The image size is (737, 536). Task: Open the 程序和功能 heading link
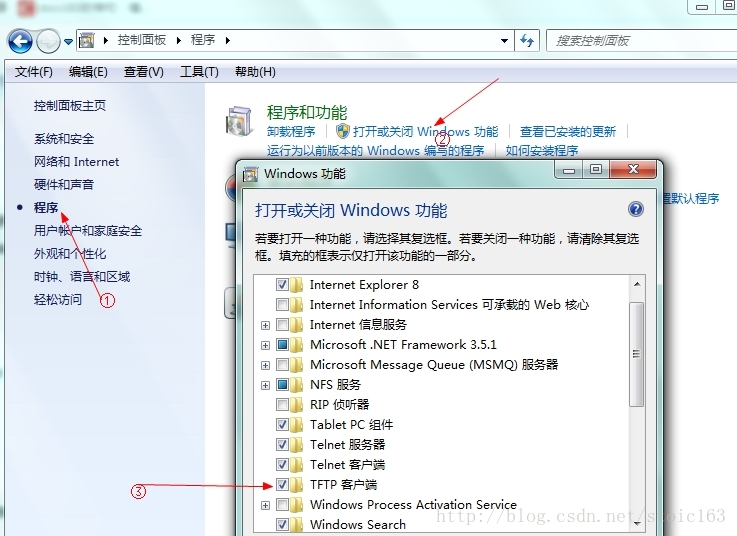pos(307,112)
